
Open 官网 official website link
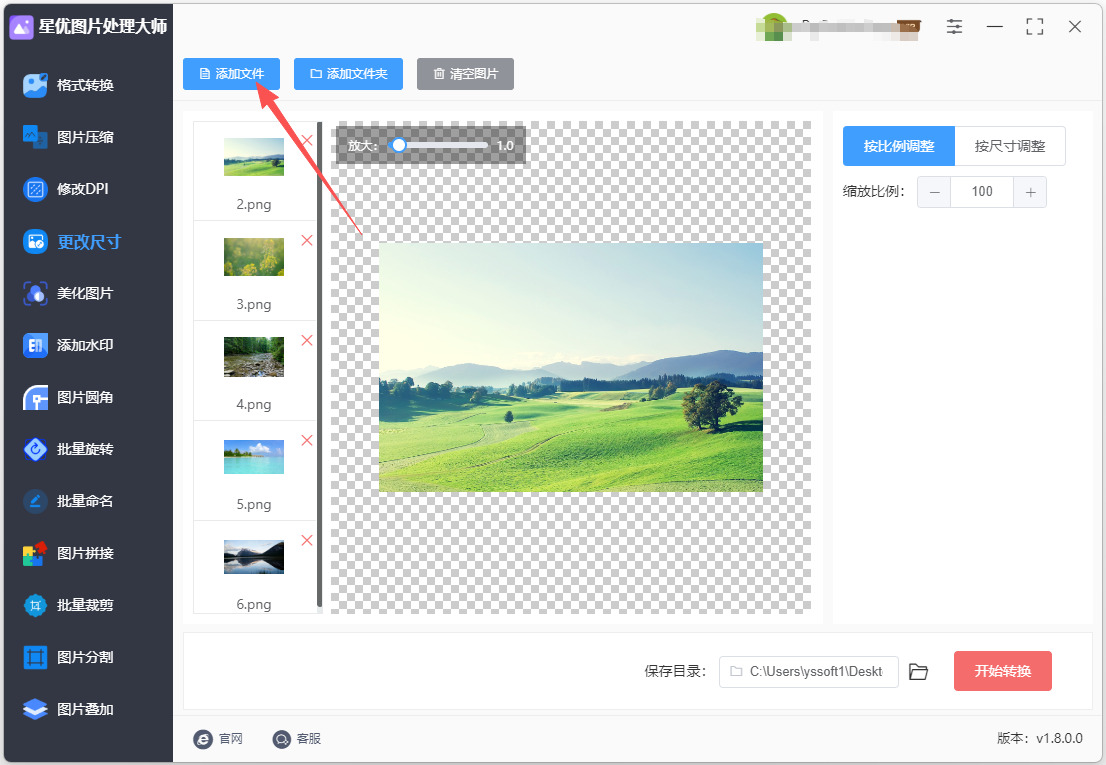[x=219, y=739]
